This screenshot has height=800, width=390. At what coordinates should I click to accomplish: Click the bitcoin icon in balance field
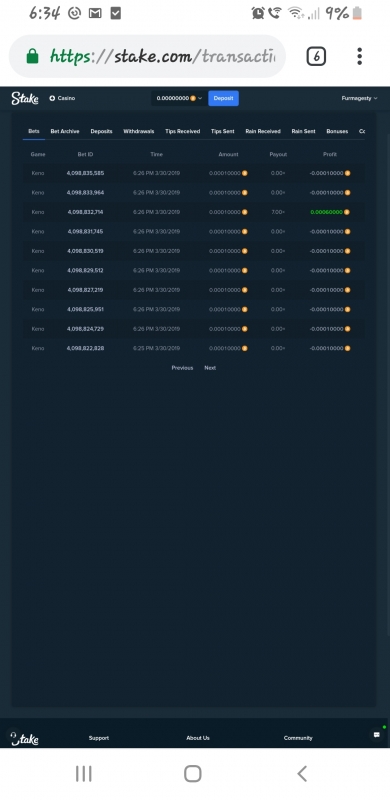[193, 98]
